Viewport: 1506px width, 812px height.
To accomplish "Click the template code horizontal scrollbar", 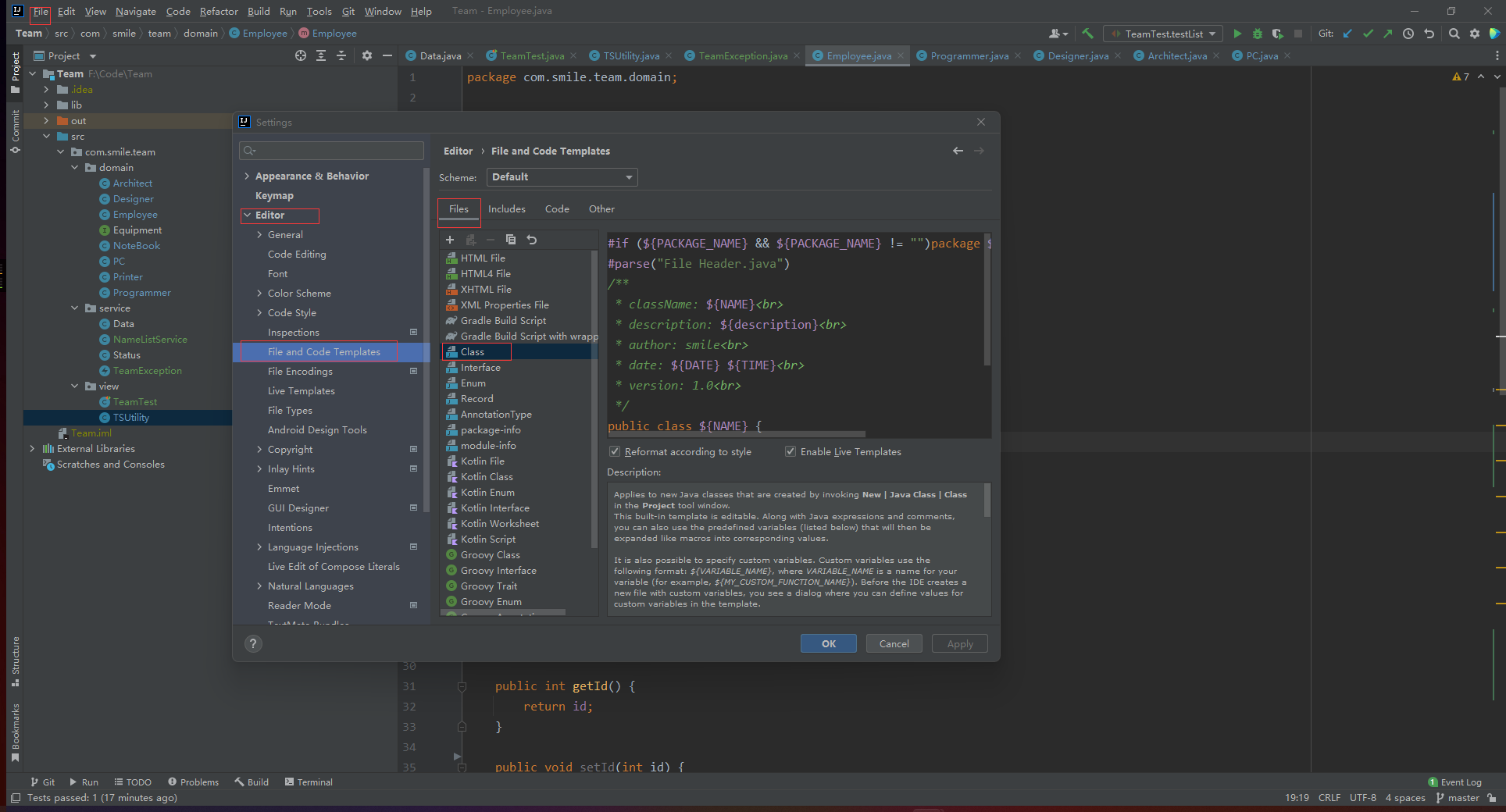I will pos(736,434).
